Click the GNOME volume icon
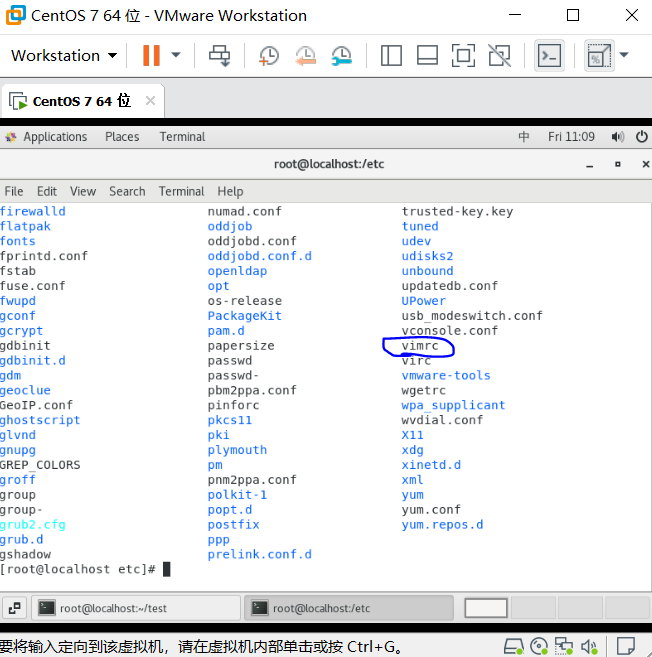The width and height of the screenshot is (652, 657). click(x=618, y=137)
